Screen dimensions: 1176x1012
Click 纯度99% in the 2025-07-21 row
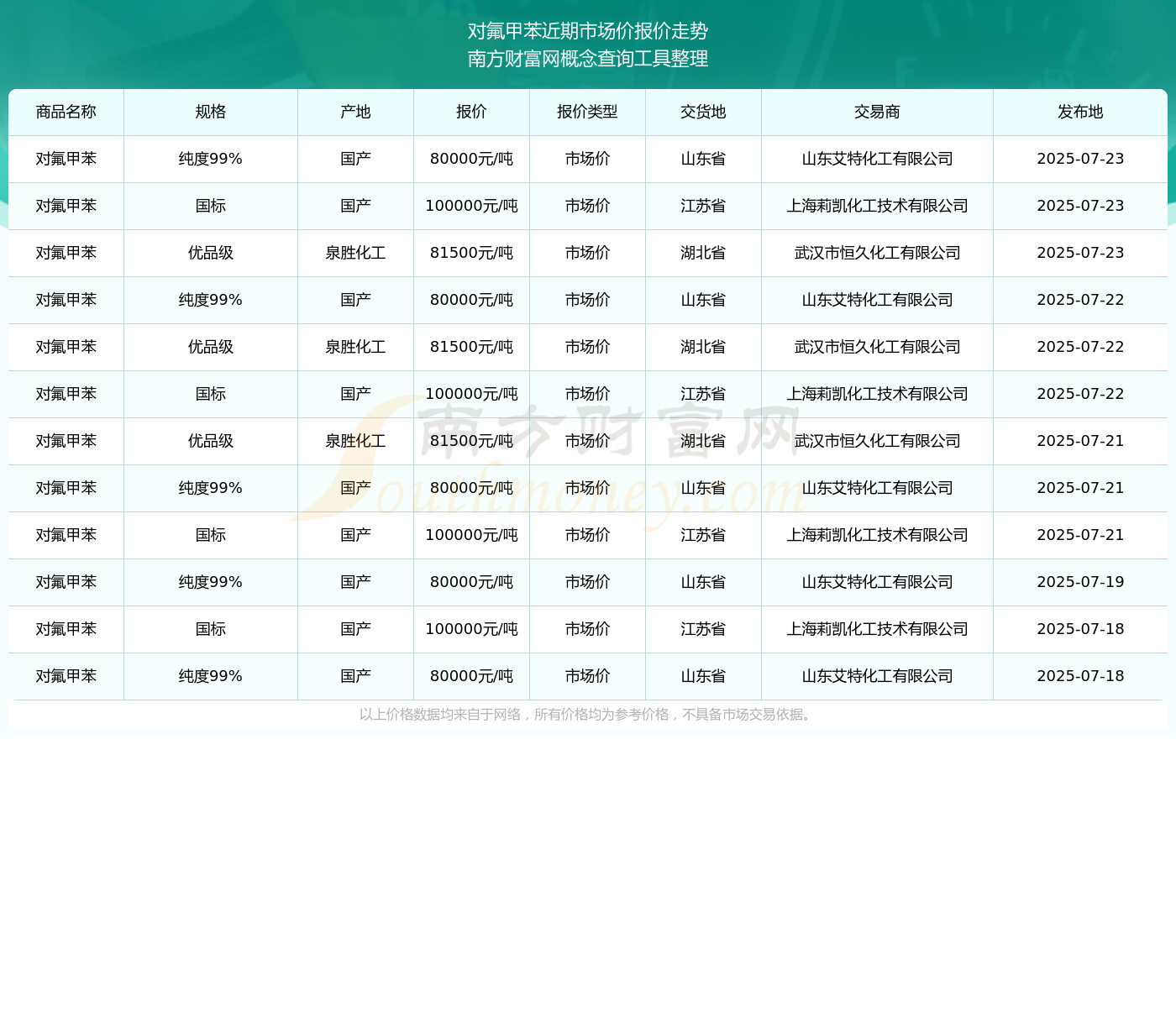211,488
